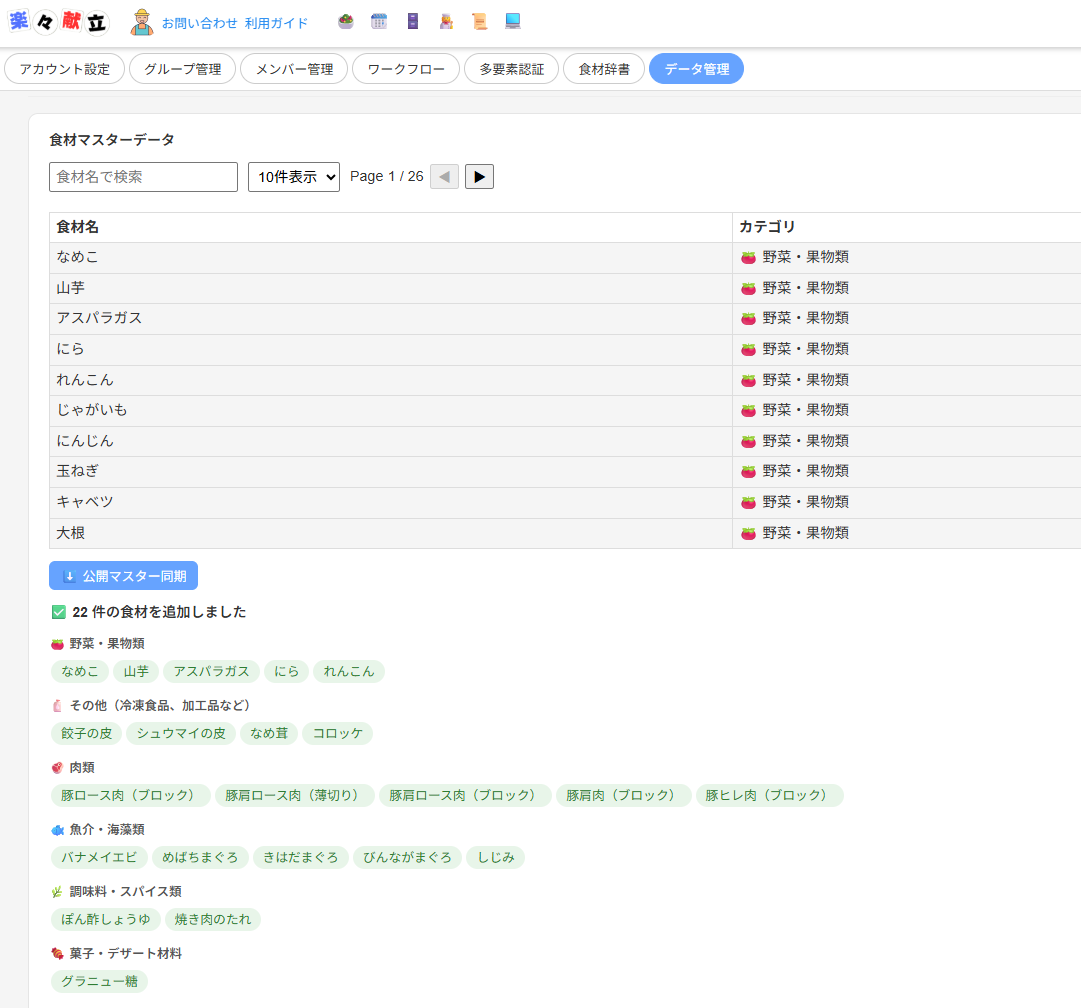This screenshot has width=1081, height=1008.
Task: Switch to アカウント設定 tab
Action: tap(65, 69)
